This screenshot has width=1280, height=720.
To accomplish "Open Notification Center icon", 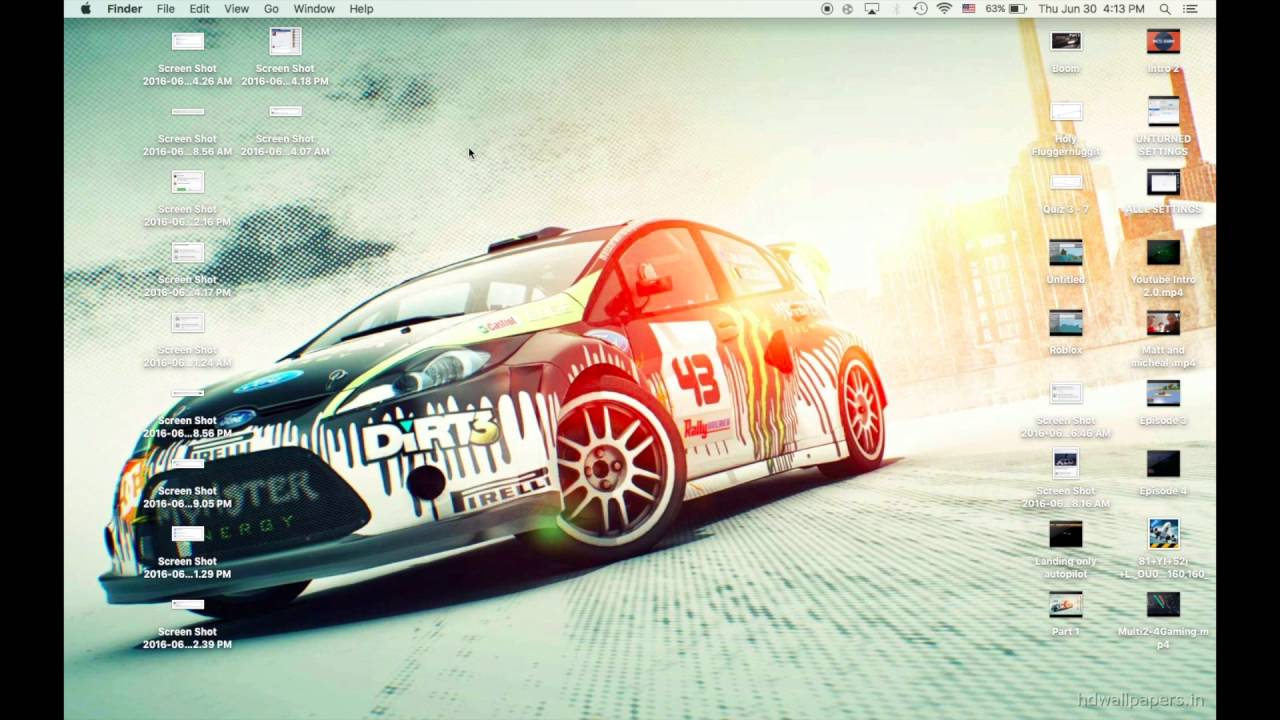I will click(x=1190, y=9).
